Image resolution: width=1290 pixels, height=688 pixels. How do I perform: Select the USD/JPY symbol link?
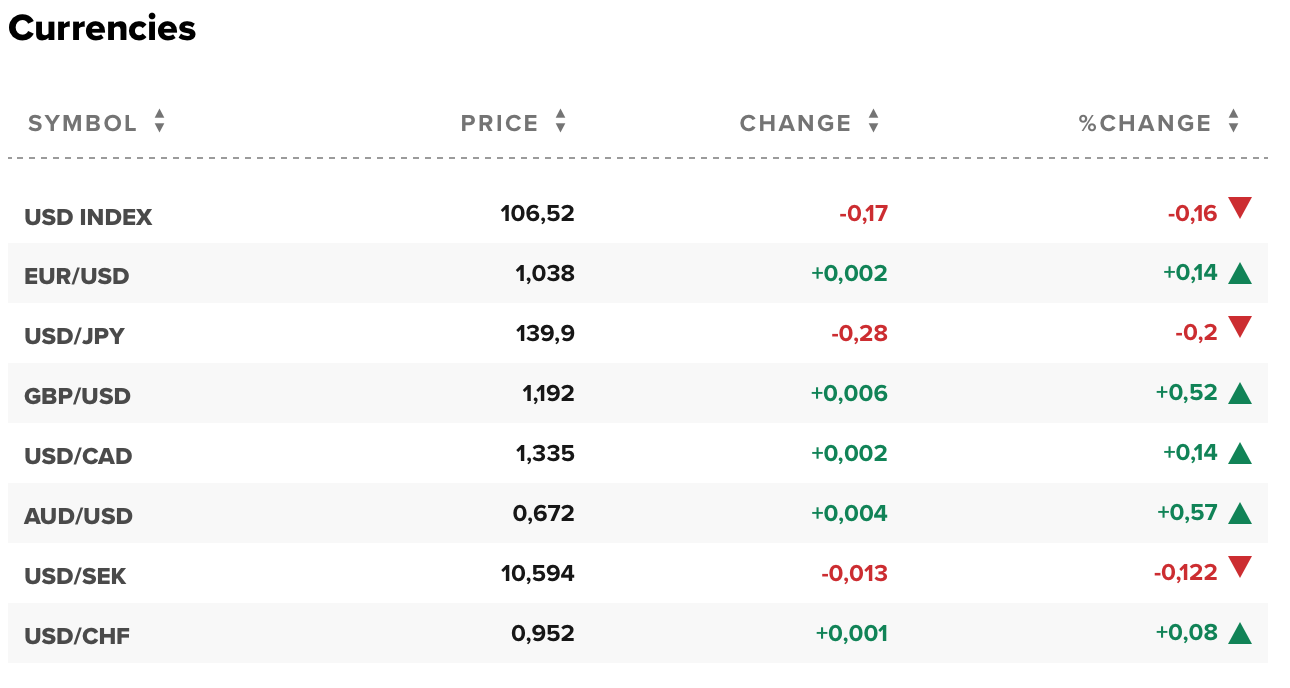75,336
